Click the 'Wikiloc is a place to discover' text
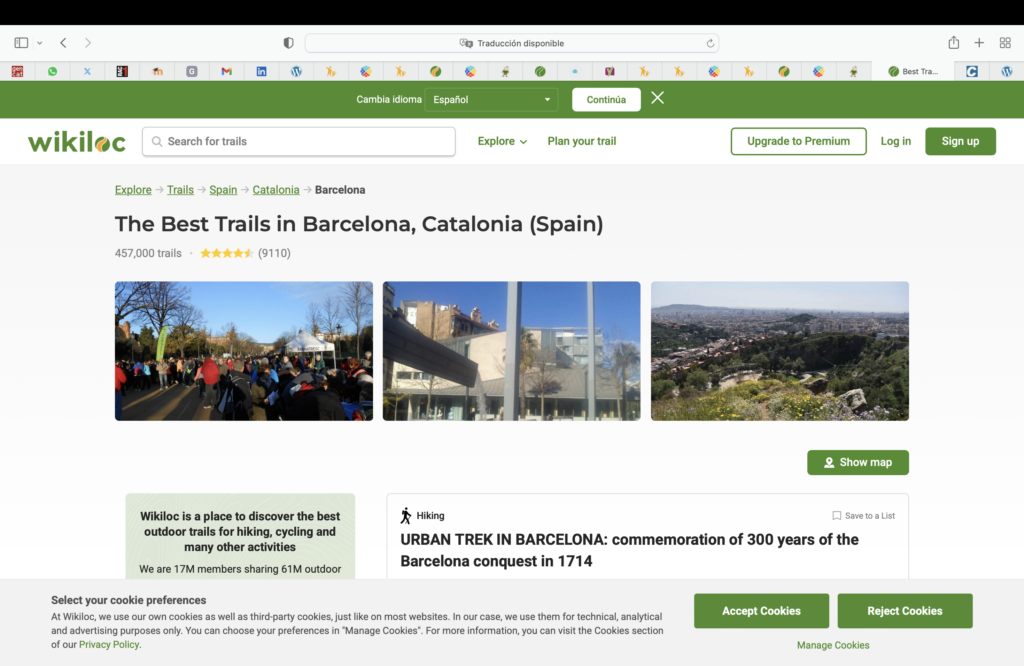1024x666 pixels. 240,531
